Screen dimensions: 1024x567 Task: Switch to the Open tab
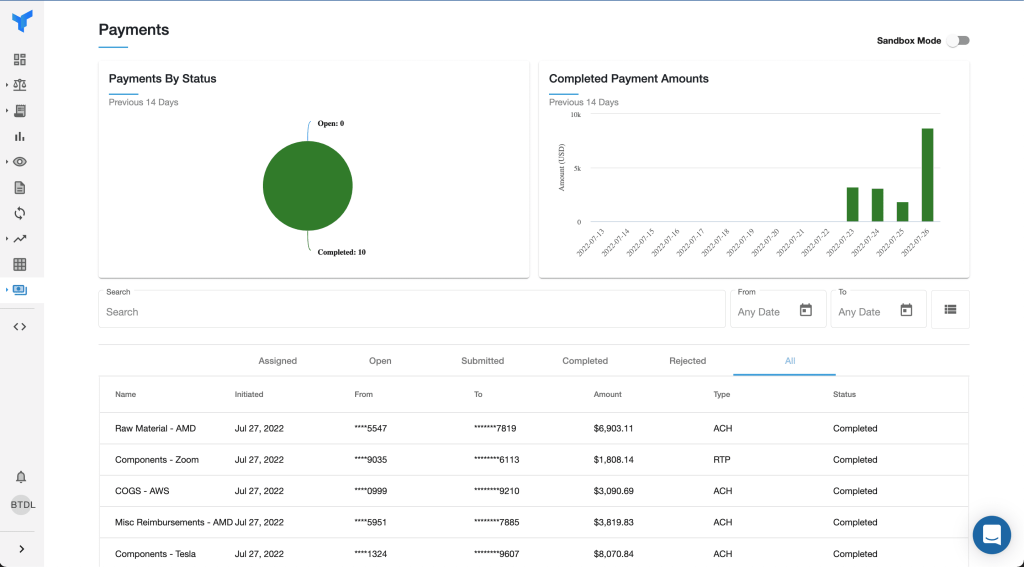(380, 361)
